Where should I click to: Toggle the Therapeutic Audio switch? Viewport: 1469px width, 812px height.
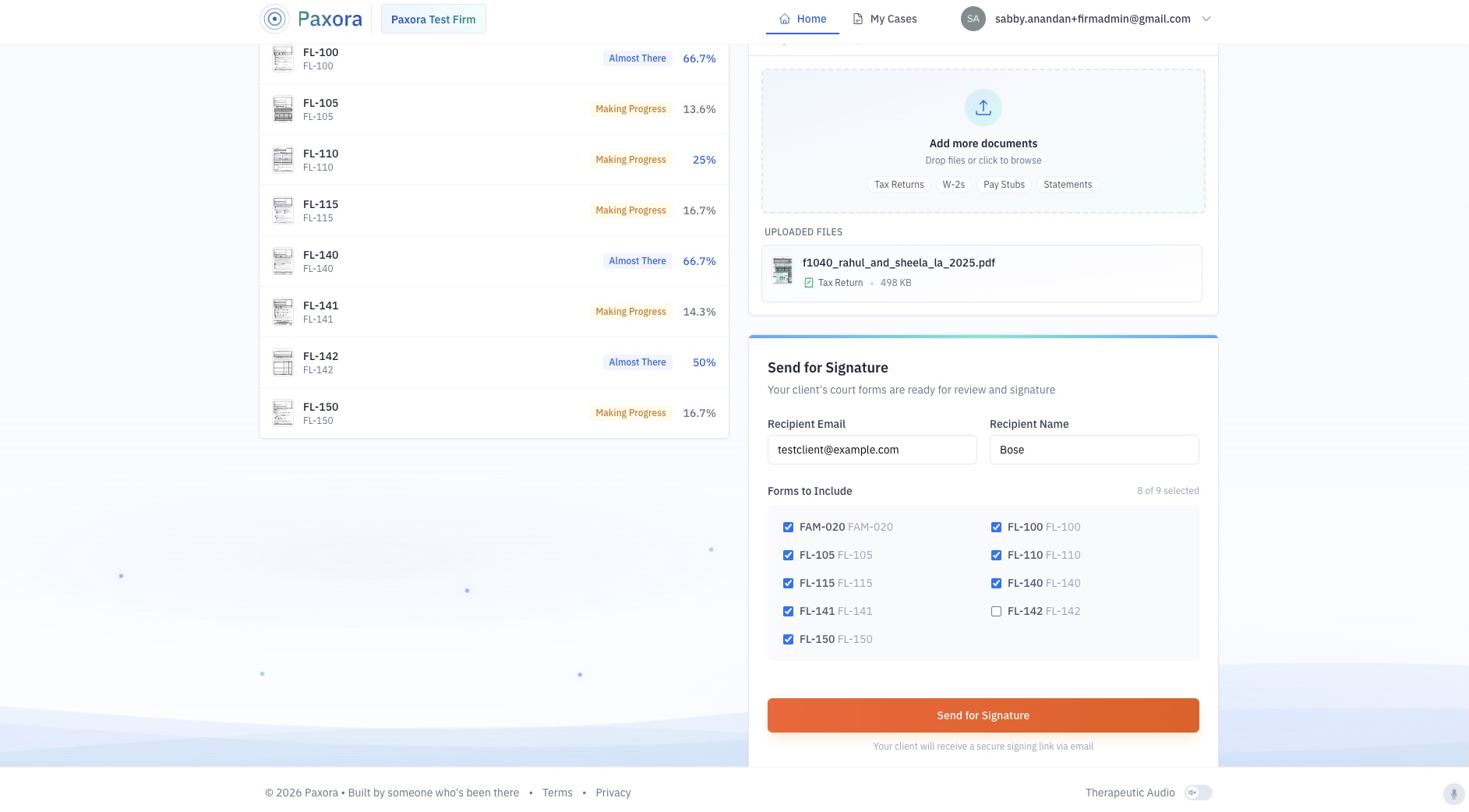(1198, 793)
